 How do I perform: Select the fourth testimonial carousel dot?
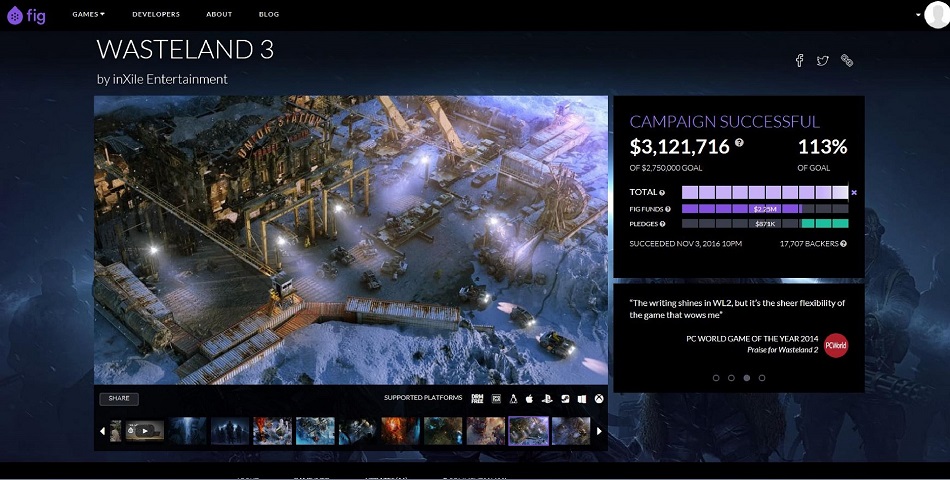[762, 378]
